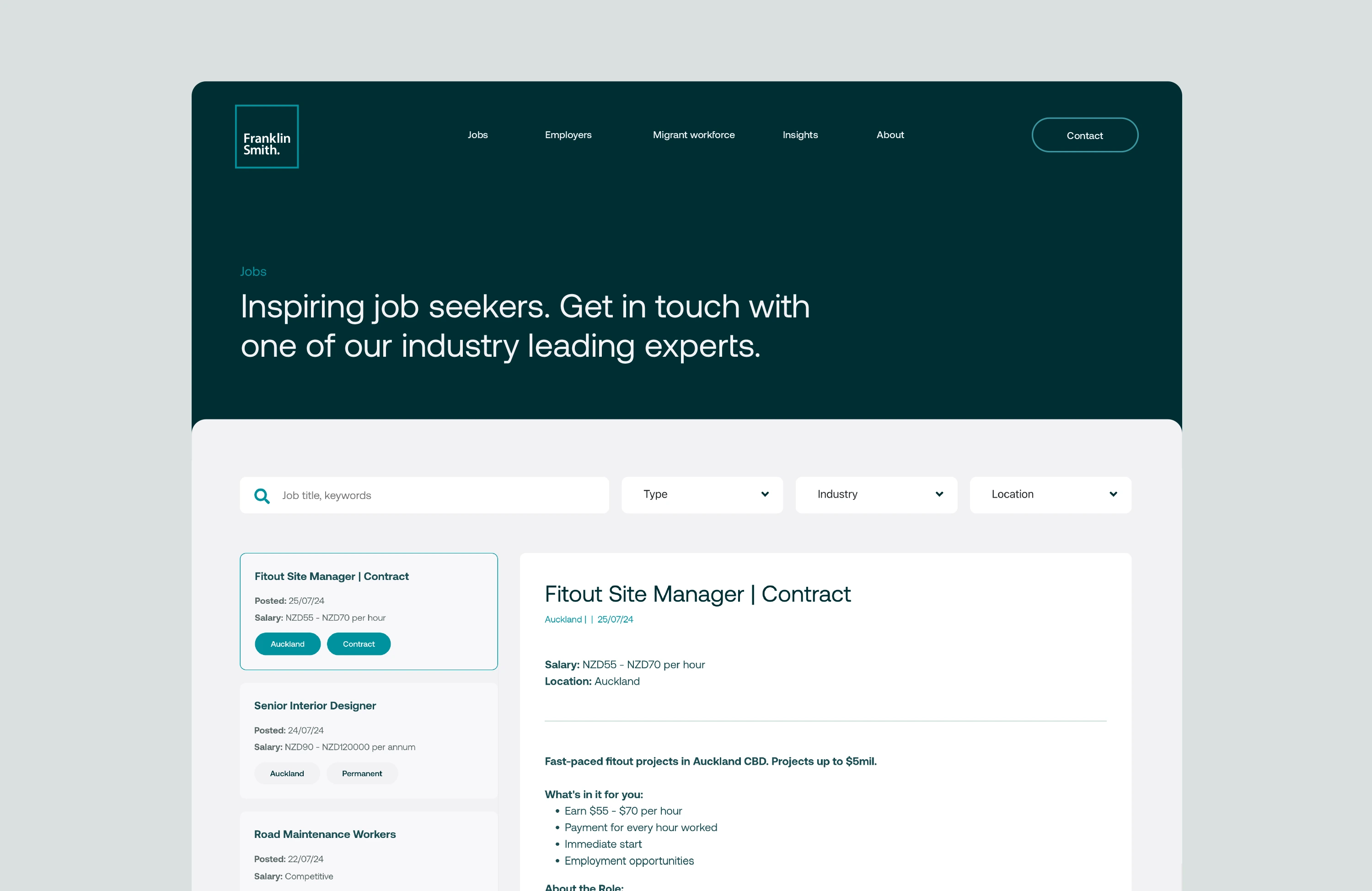Screen dimensions: 1372x891
Task: Open the Insights nav item
Action: click(800, 135)
